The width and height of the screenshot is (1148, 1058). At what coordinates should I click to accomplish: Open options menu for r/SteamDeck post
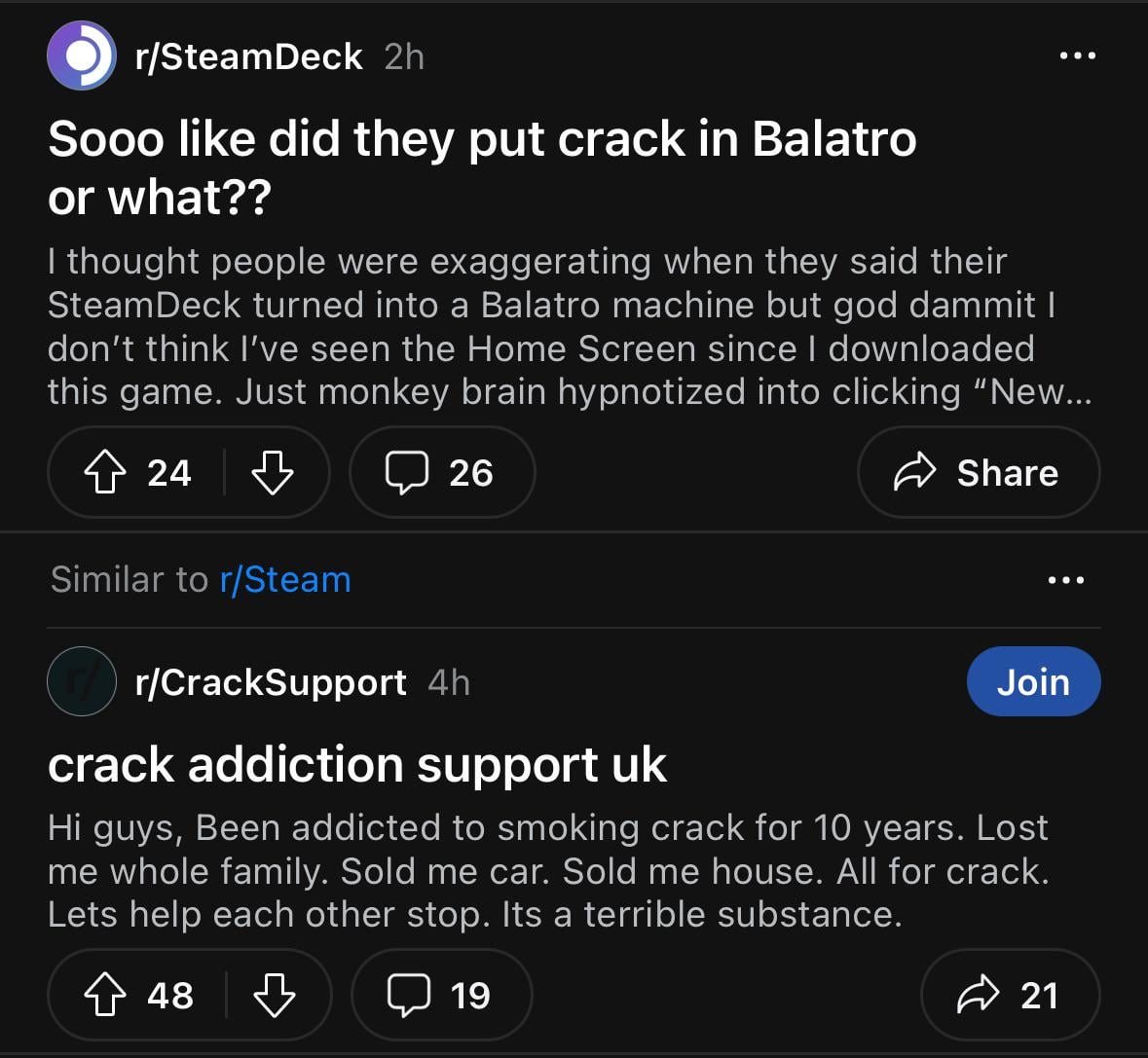1077,56
